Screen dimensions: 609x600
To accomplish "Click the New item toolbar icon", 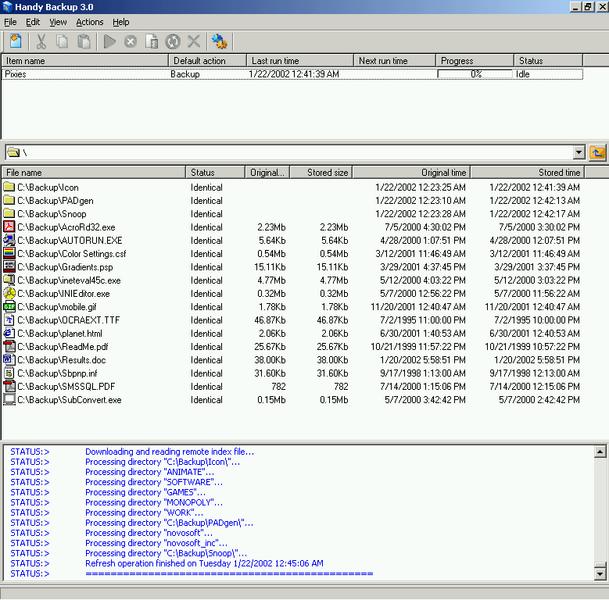I will coord(16,41).
